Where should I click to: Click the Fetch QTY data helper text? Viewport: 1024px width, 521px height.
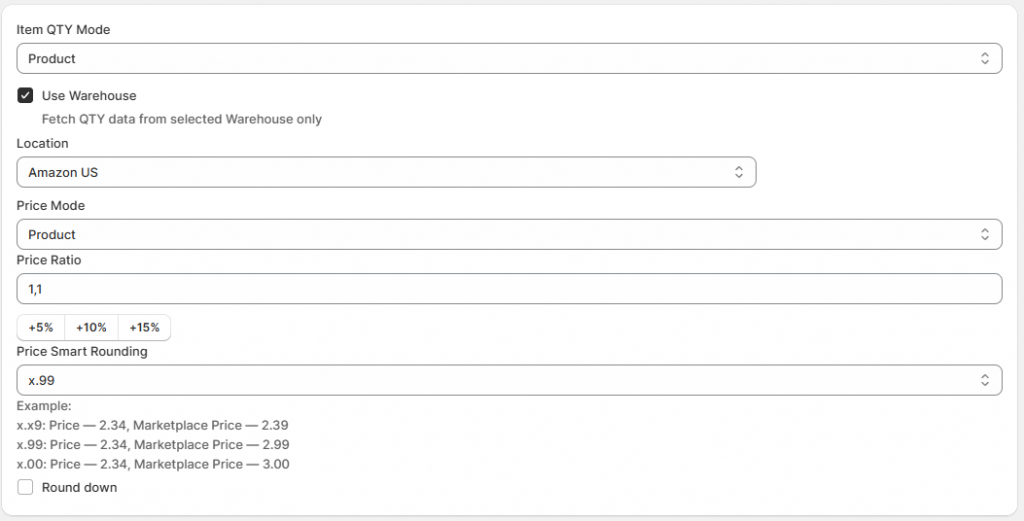tap(182, 119)
